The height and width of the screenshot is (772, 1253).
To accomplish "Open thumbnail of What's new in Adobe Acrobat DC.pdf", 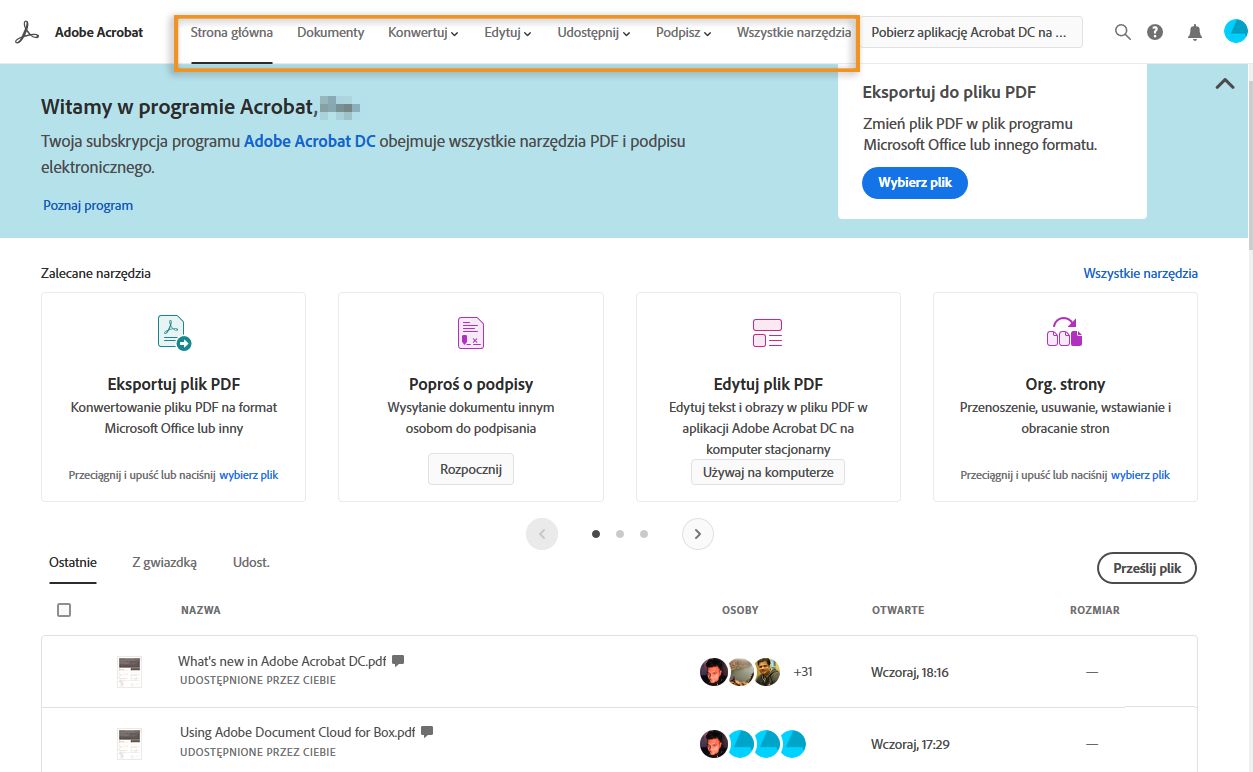I will point(129,671).
